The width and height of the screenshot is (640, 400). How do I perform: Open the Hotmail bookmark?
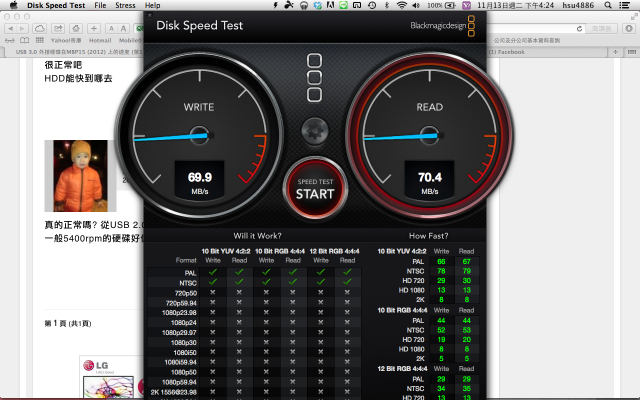point(100,40)
